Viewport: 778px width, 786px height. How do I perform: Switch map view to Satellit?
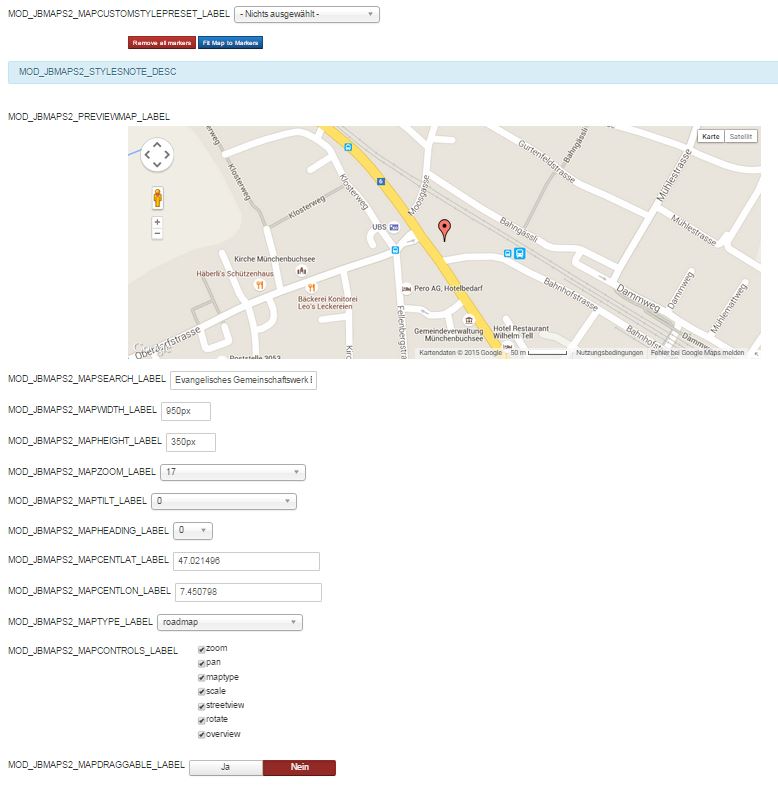[x=740, y=136]
